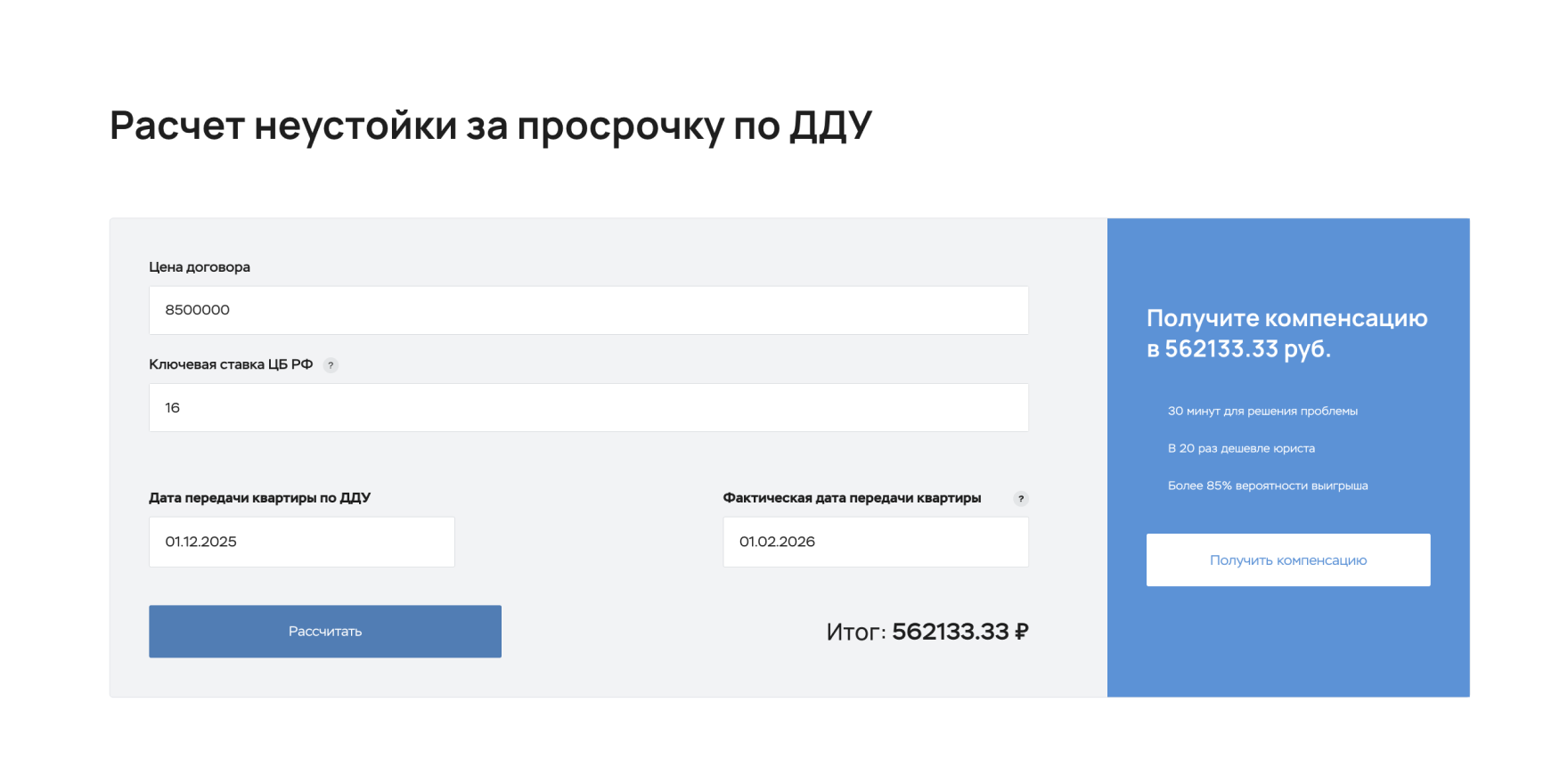Click the page heading Расчет неустойки за просрочку

(490, 126)
